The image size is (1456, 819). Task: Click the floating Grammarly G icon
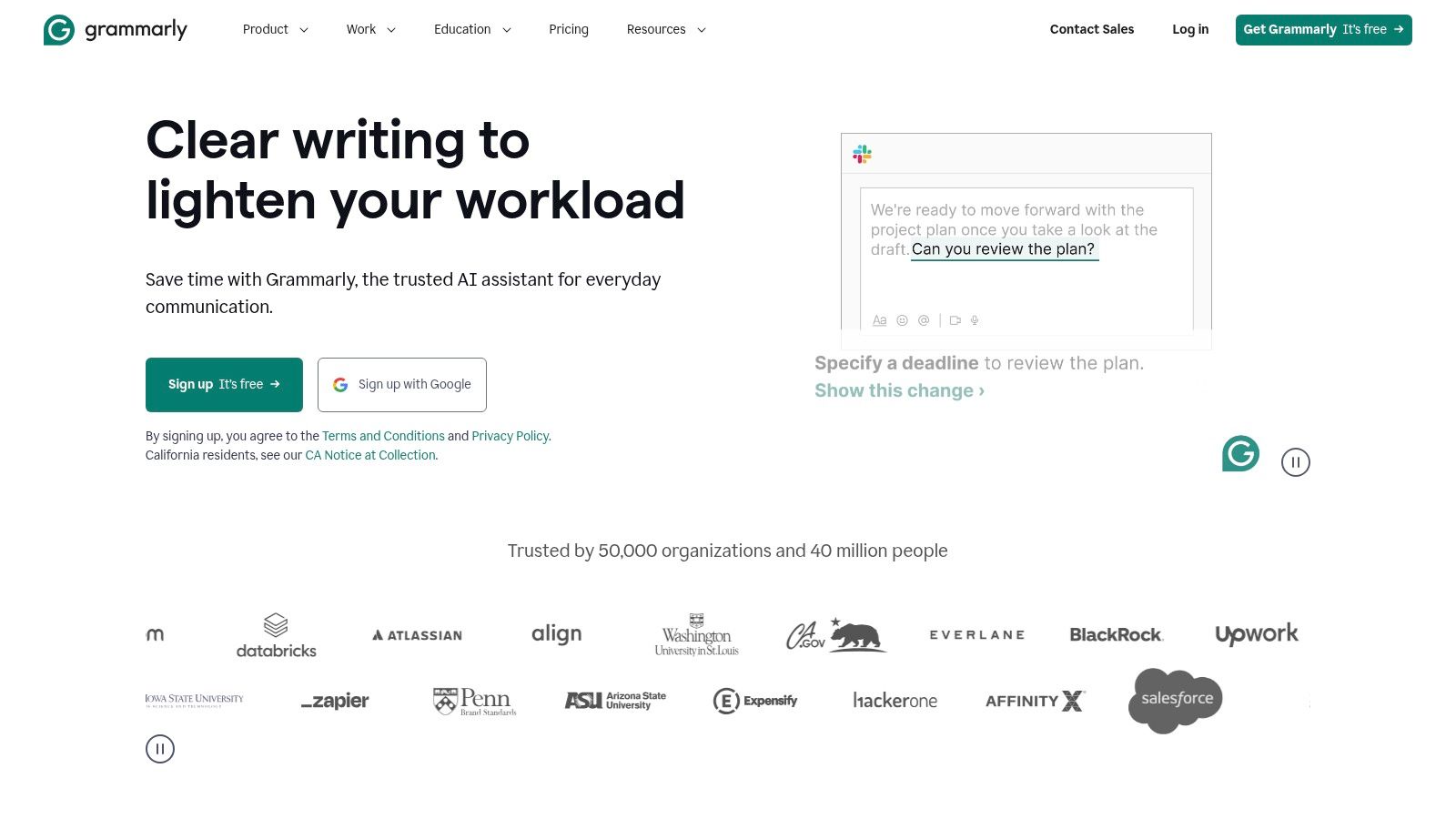click(x=1240, y=453)
